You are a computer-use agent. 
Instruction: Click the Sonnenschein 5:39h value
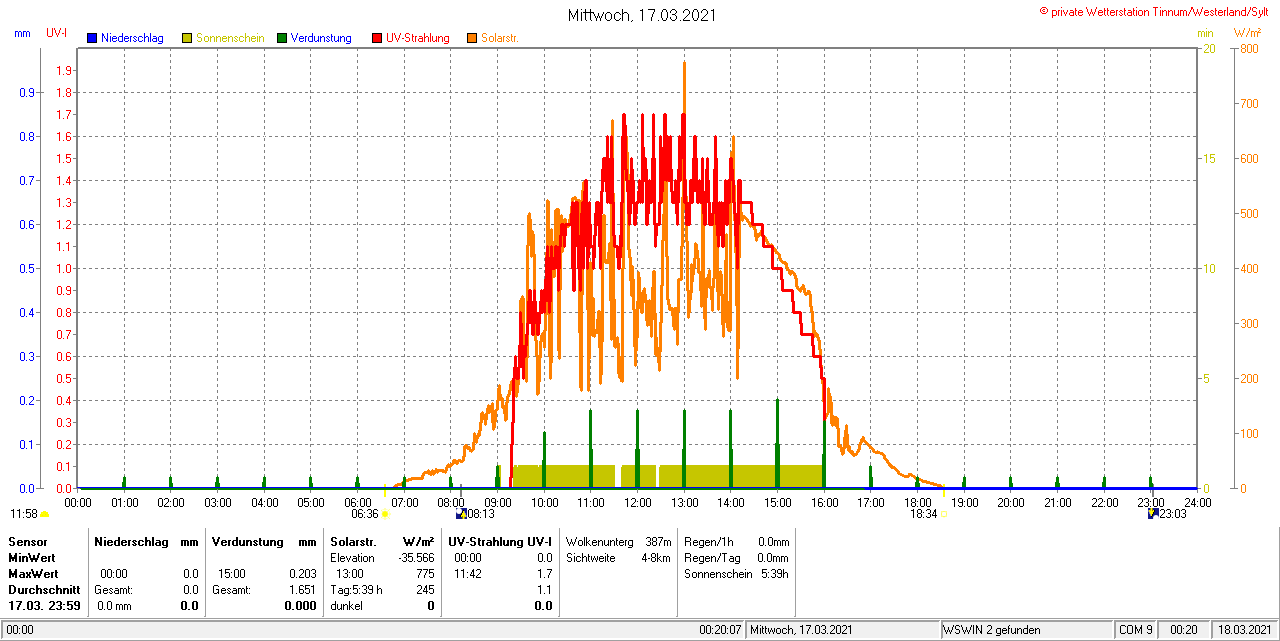[774, 574]
